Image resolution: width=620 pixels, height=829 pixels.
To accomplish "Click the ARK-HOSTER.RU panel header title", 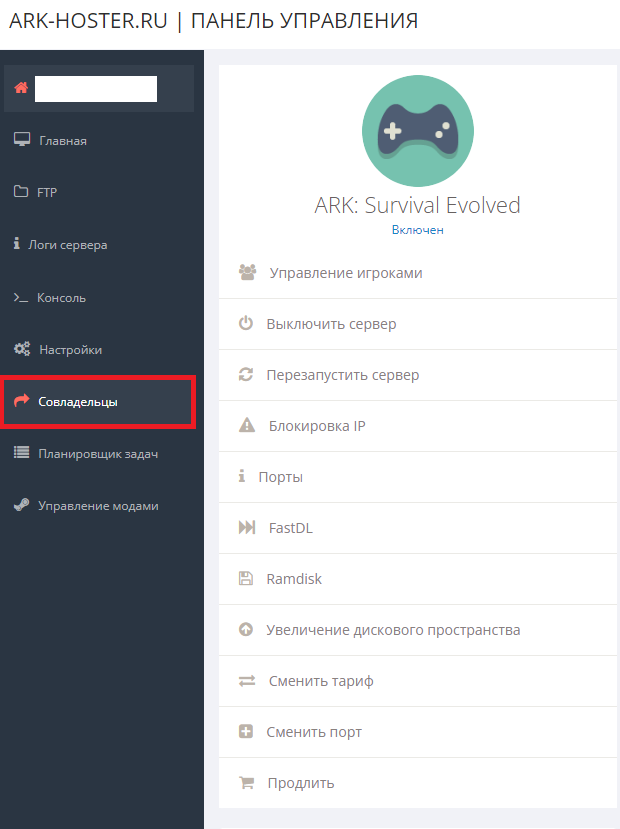I will tap(214, 21).
